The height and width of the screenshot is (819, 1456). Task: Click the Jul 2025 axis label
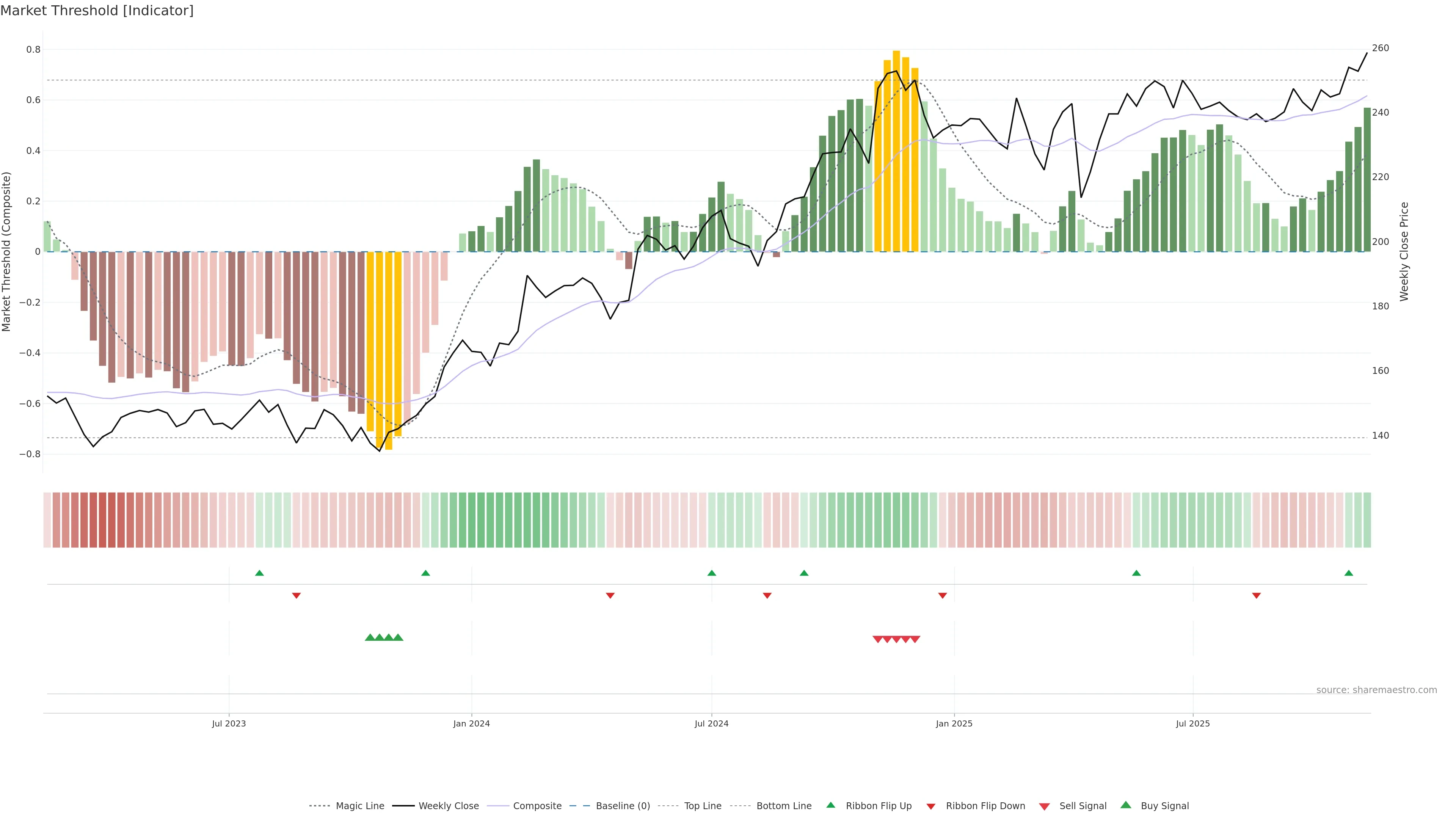[x=1192, y=723]
